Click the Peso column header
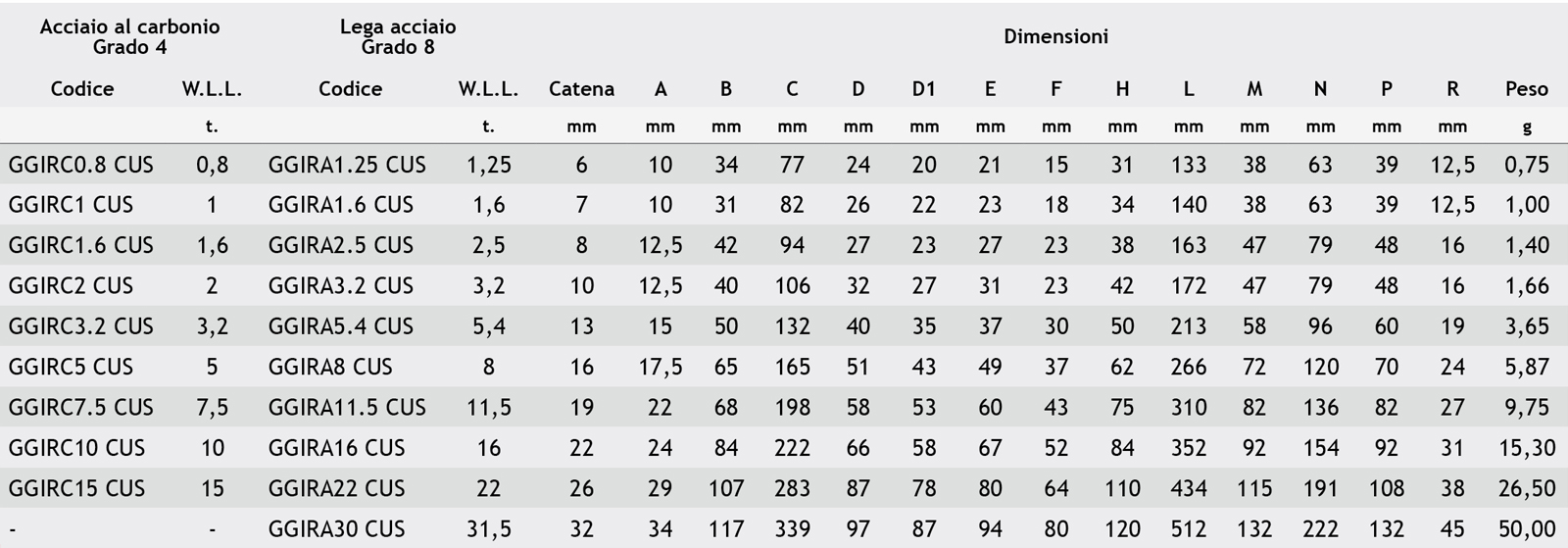Image resolution: width=1568 pixels, height=548 pixels. tap(1526, 89)
